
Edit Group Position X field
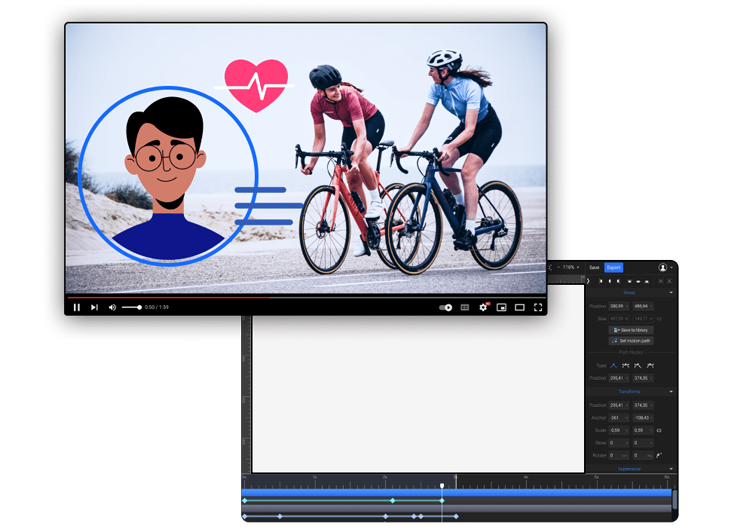pos(618,306)
